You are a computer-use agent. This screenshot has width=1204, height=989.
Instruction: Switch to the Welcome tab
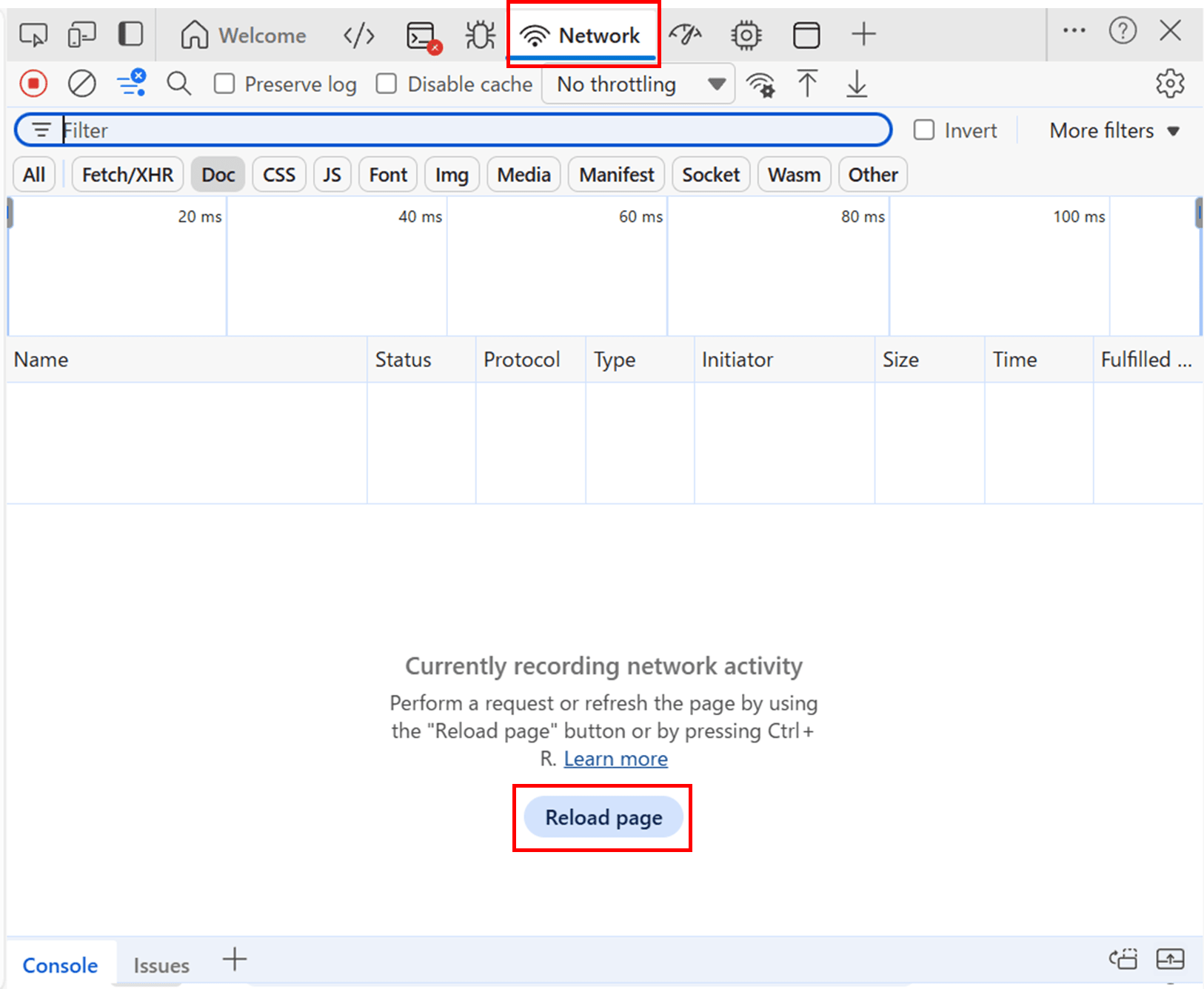pos(244,35)
